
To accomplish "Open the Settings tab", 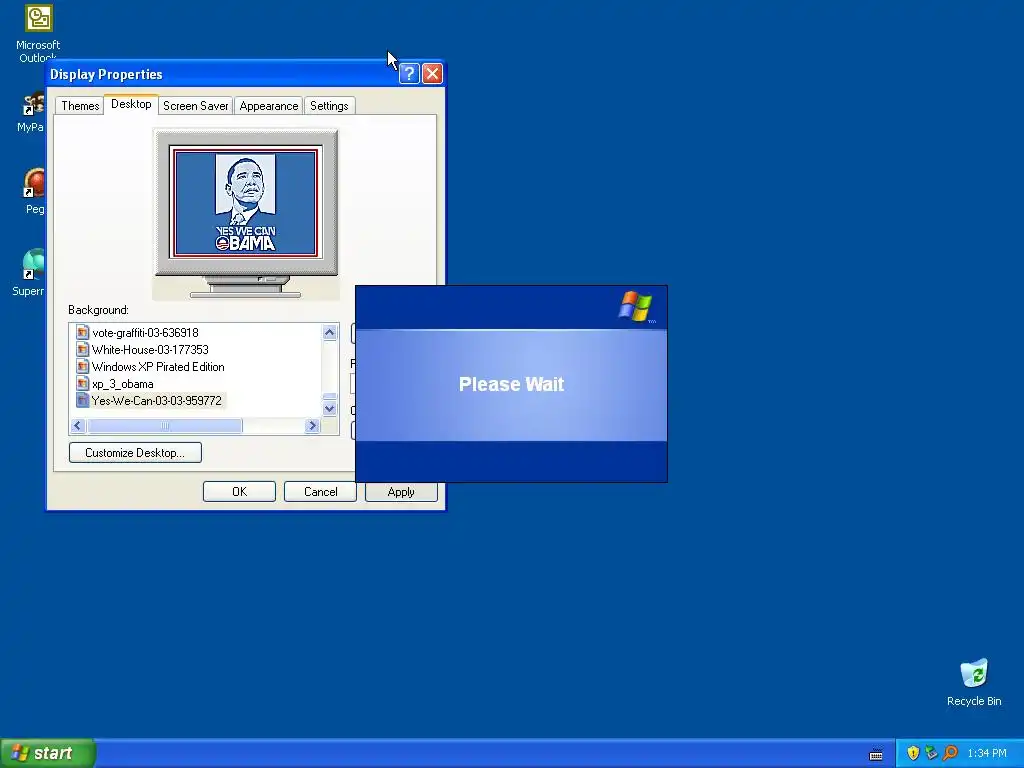I will click(x=329, y=106).
